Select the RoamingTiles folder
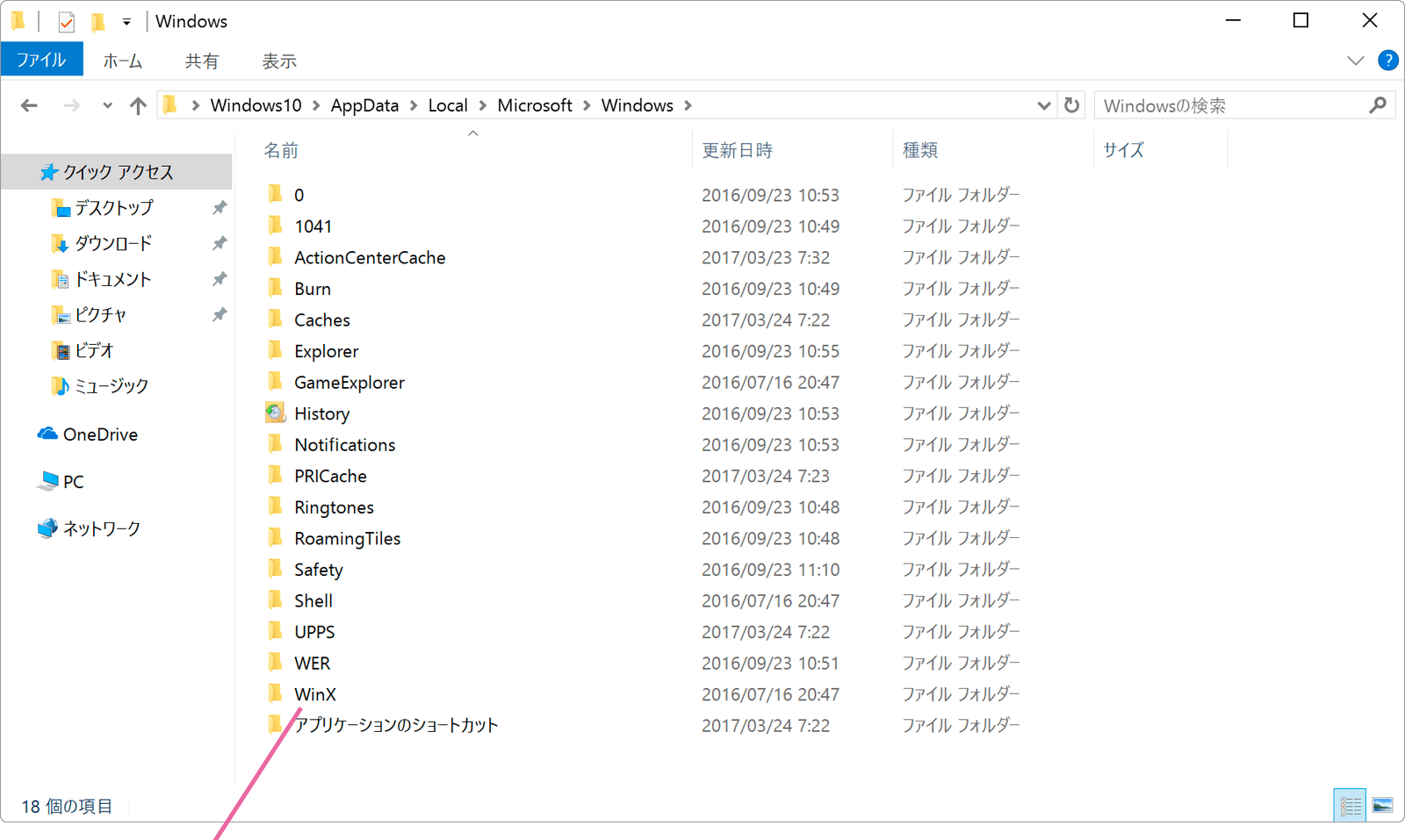The height and width of the screenshot is (840, 1405). [348, 539]
